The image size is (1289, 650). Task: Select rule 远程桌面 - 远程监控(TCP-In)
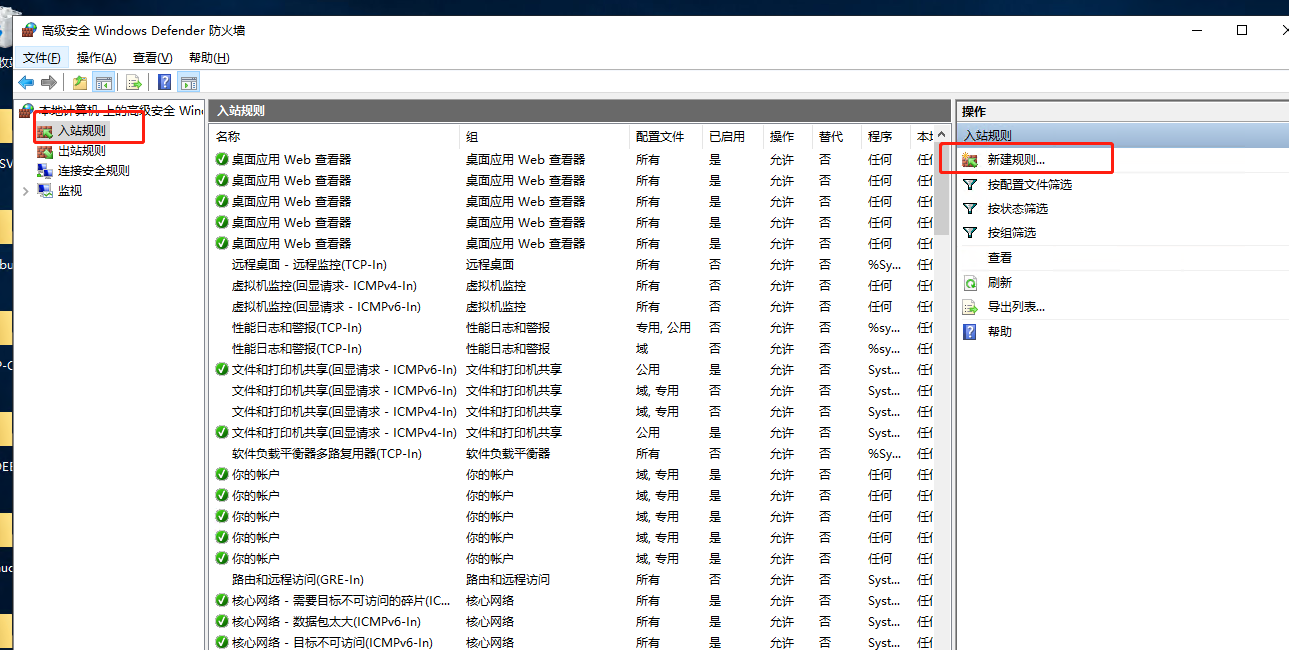pos(309,265)
